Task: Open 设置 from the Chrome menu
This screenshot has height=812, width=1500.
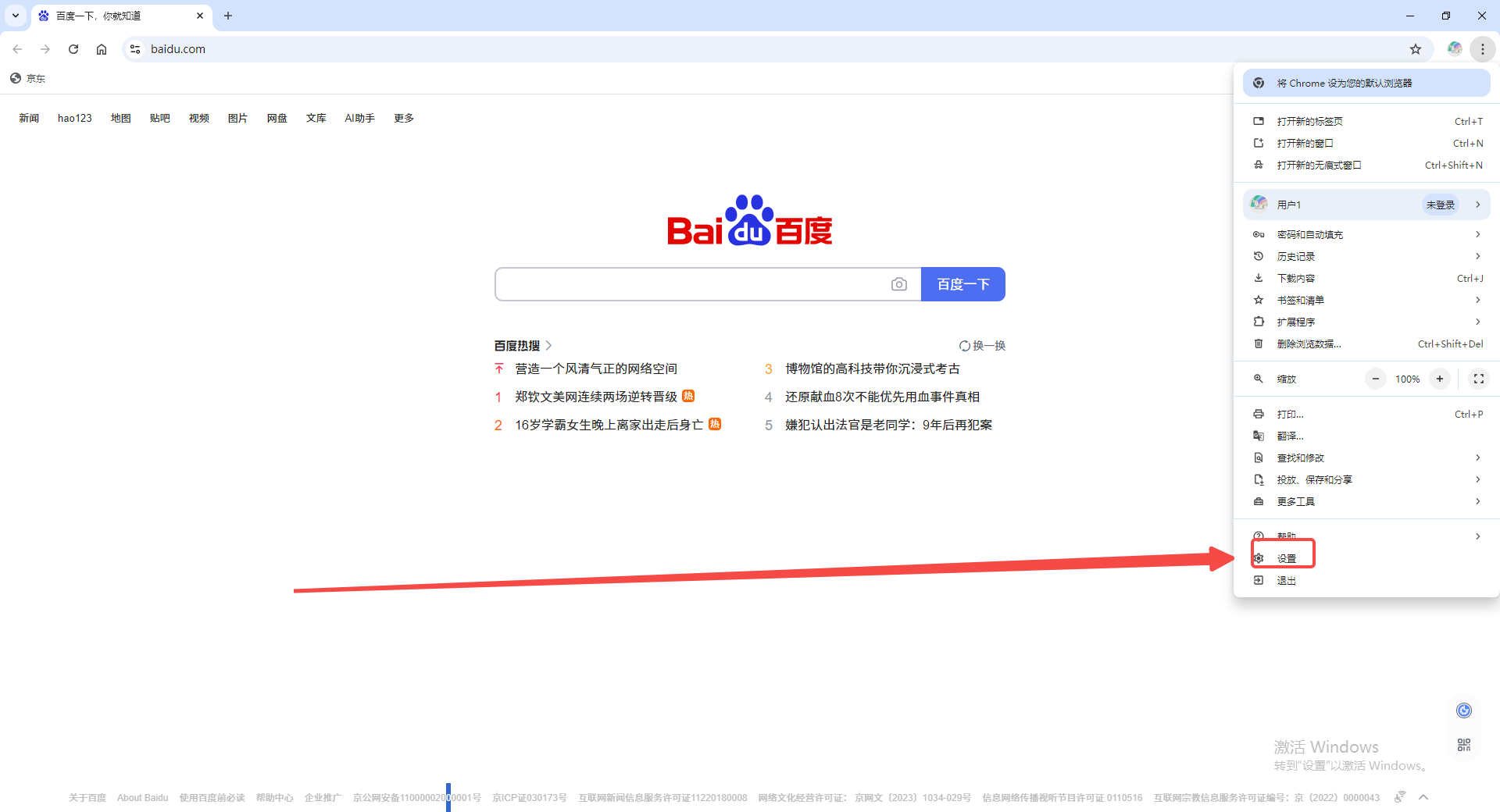Action: click(1287, 557)
